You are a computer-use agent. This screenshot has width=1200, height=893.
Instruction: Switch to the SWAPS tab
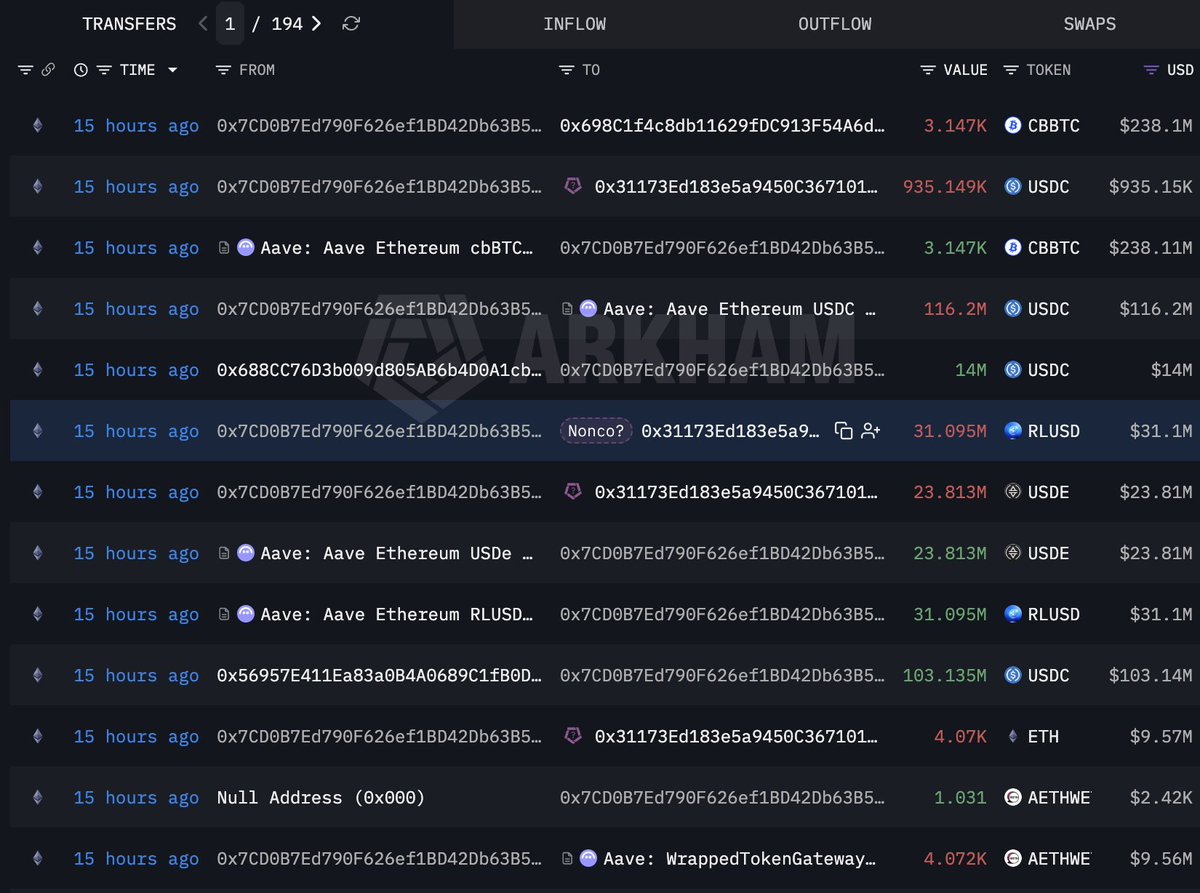pos(1089,23)
